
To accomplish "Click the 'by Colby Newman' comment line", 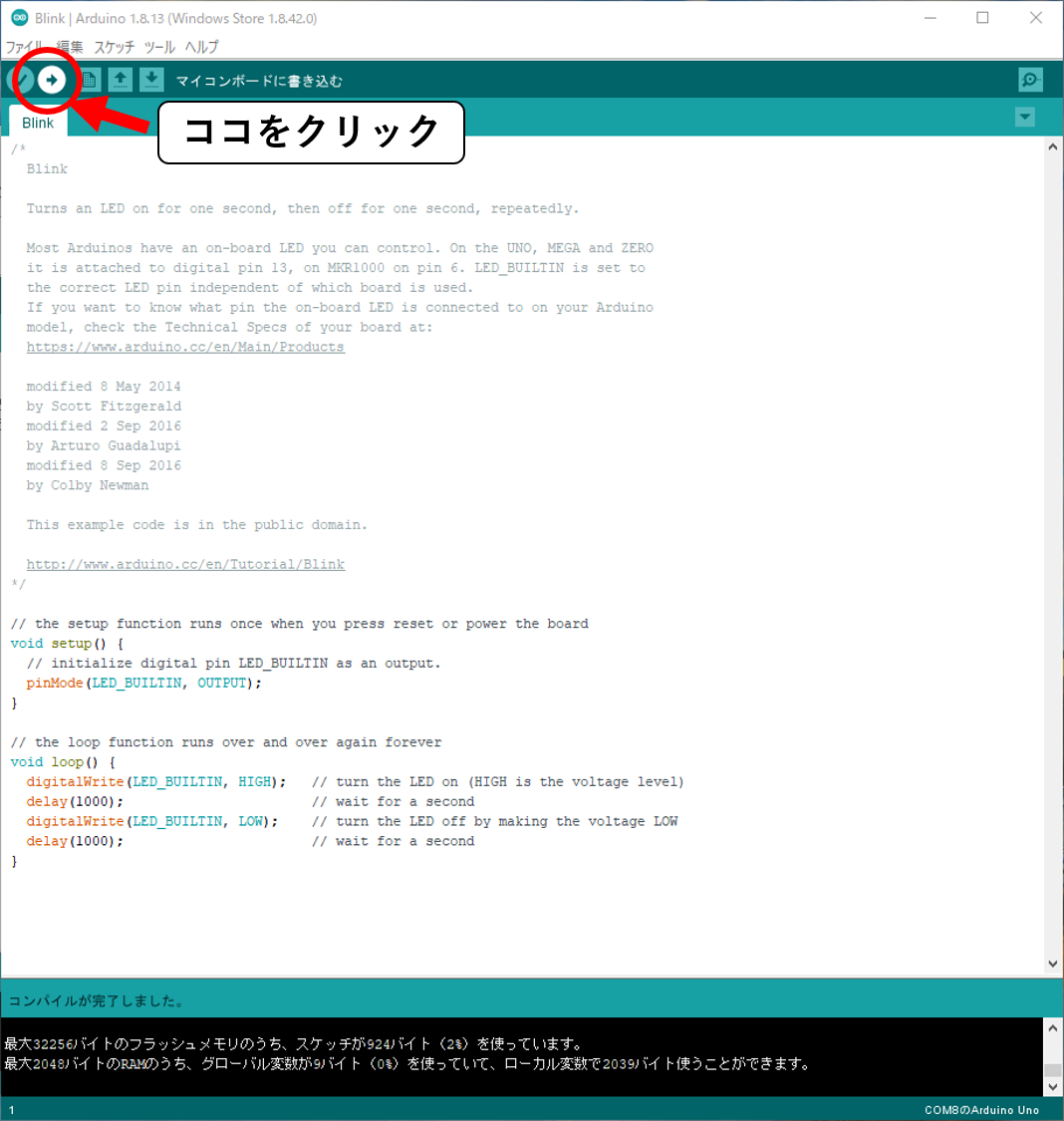I will pyautogui.click(x=88, y=485).
